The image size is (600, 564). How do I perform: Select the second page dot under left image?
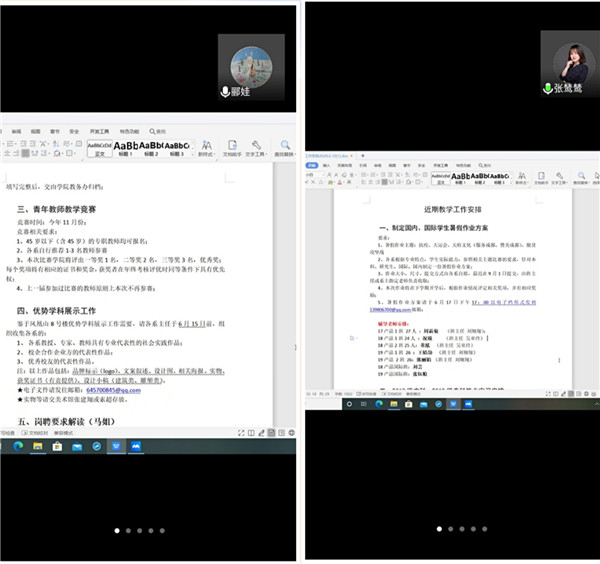point(128,530)
